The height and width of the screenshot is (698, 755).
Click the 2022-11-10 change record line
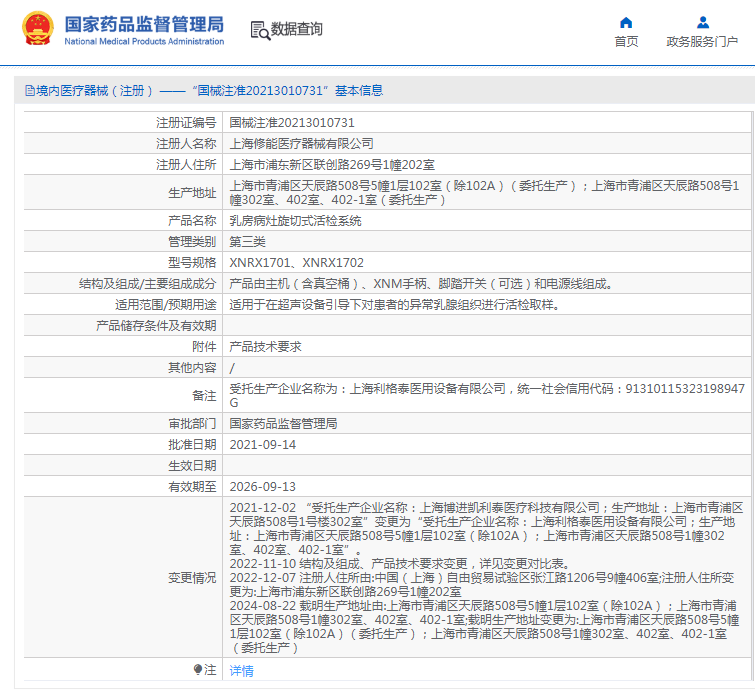(401, 564)
